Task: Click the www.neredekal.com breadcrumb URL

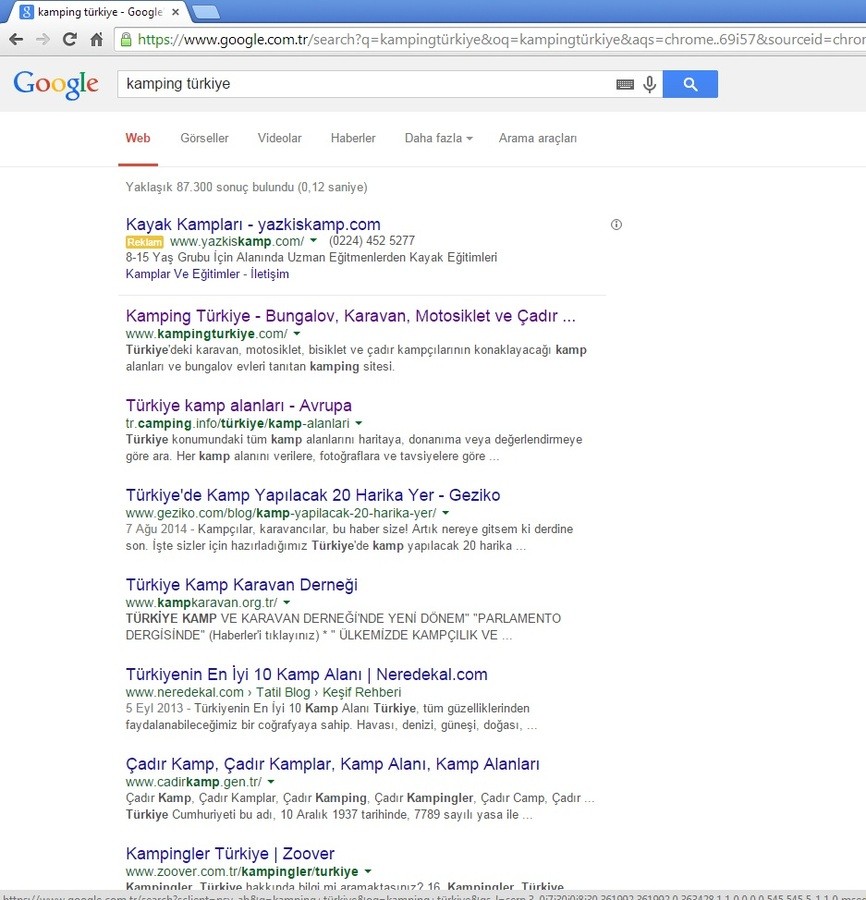Action: pyautogui.click(x=184, y=692)
